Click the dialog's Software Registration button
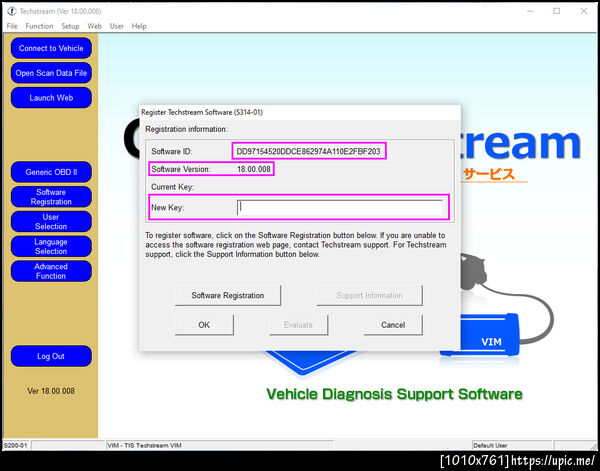Image resolution: width=600 pixels, height=471 pixels. coord(228,295)
